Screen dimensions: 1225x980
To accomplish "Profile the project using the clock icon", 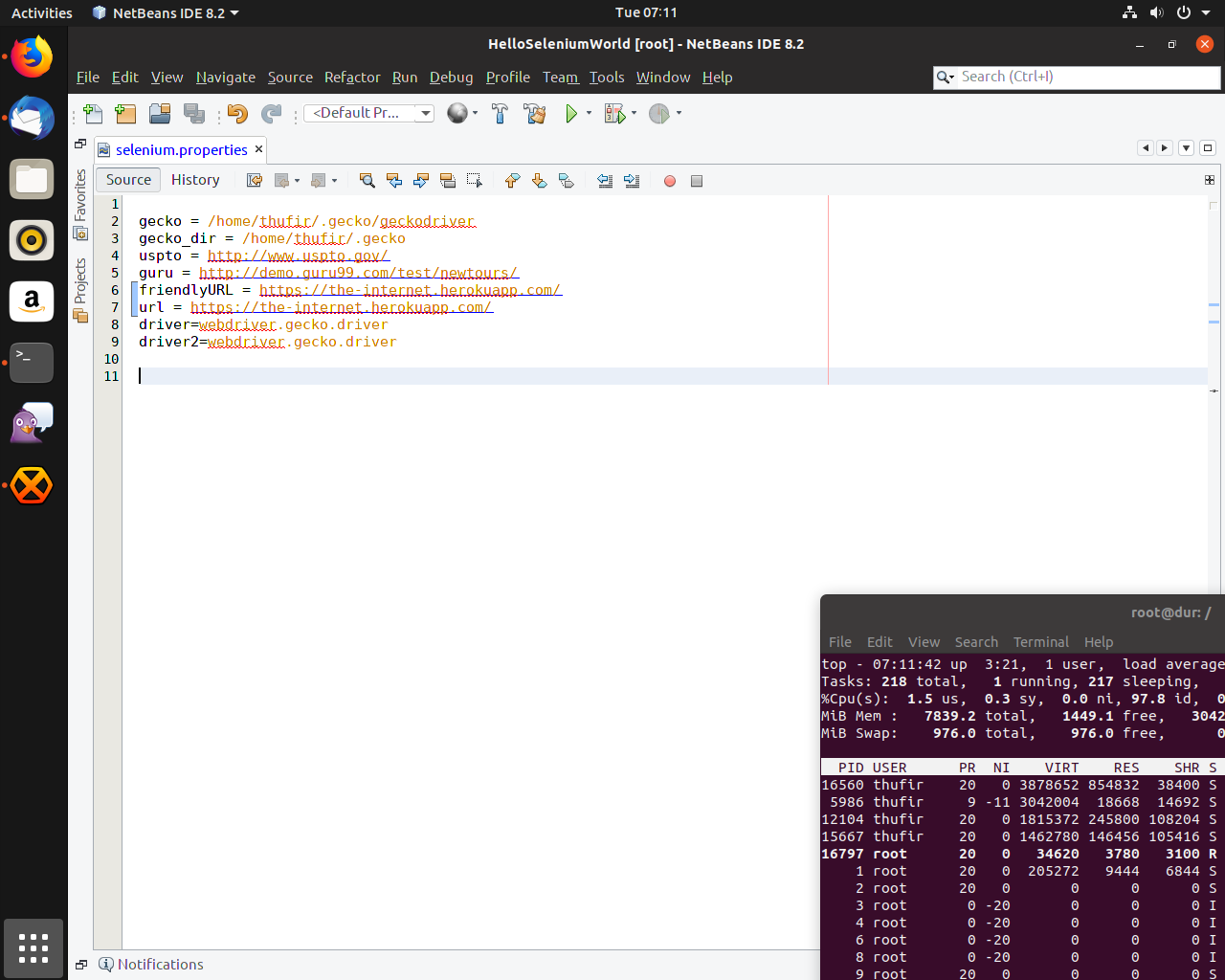I will [660, 113].
